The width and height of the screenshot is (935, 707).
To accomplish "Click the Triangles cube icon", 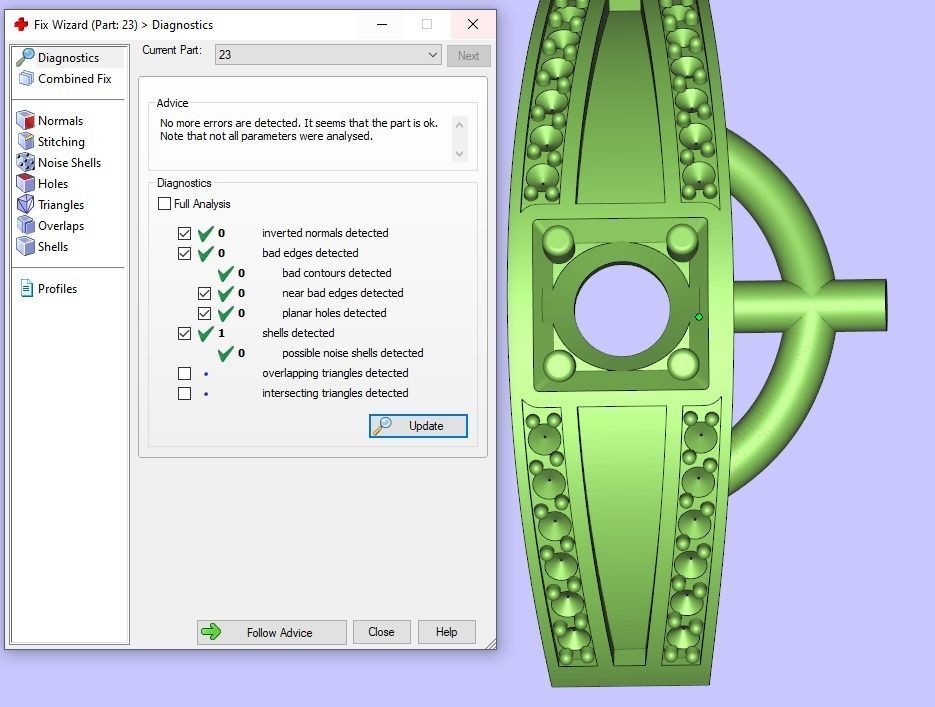I will [x=26, y=204].
